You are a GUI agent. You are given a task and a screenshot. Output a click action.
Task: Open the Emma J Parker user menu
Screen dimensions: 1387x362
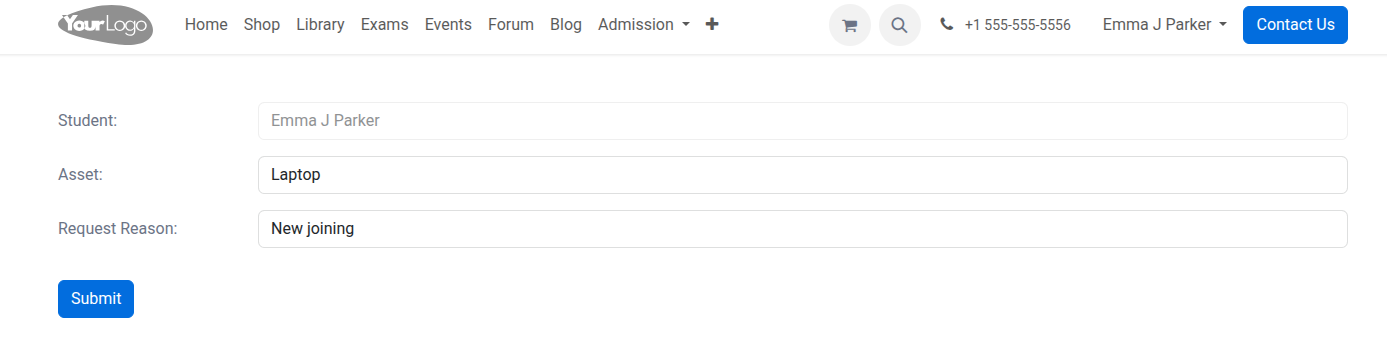1165,24
